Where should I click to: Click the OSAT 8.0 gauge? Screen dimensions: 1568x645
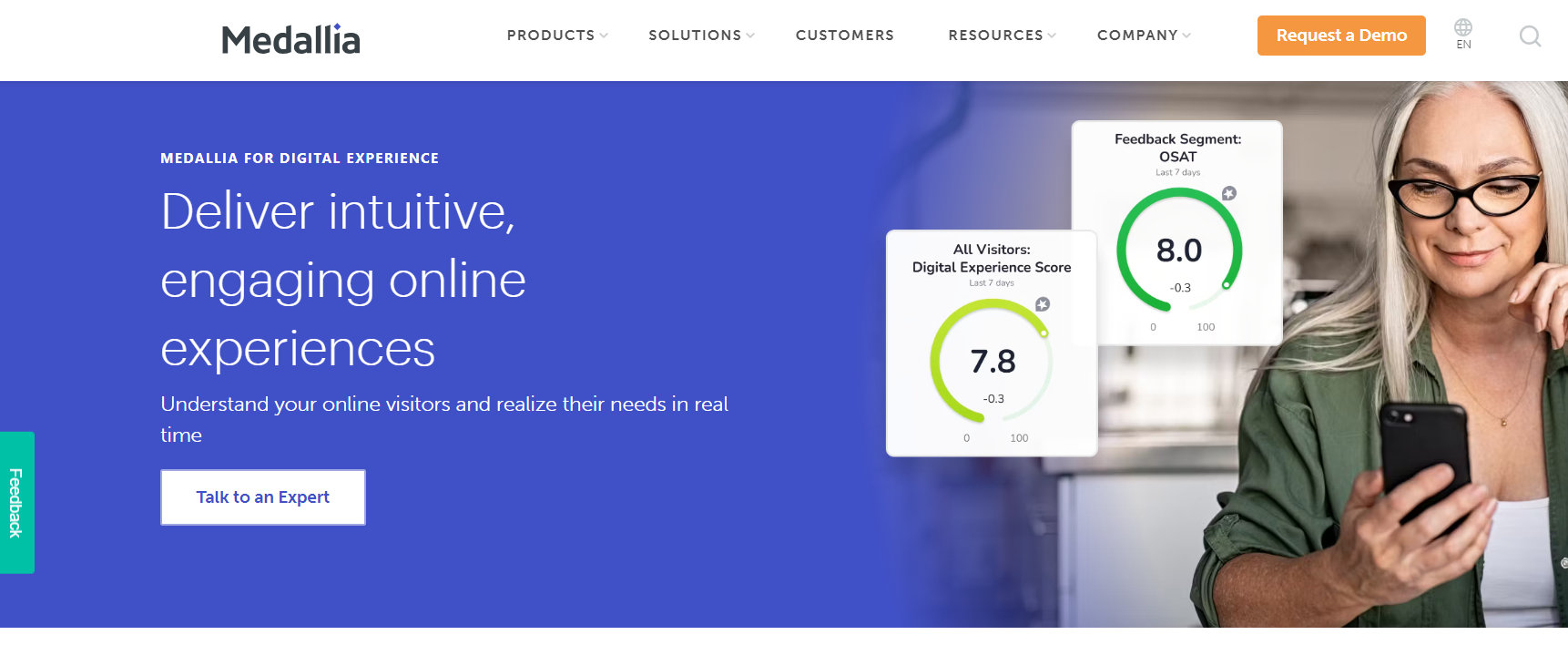[x=1179, y=251]
